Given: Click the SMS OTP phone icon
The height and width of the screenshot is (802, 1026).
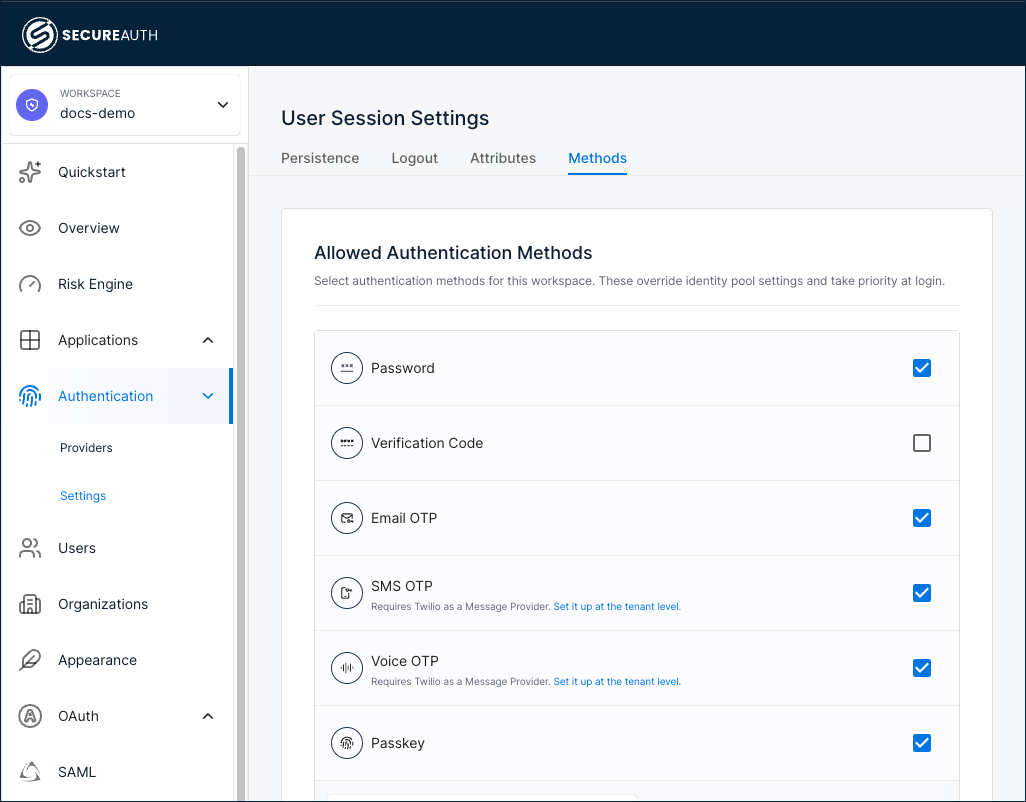Looking at the screenshot, I should tap(347, 593).
